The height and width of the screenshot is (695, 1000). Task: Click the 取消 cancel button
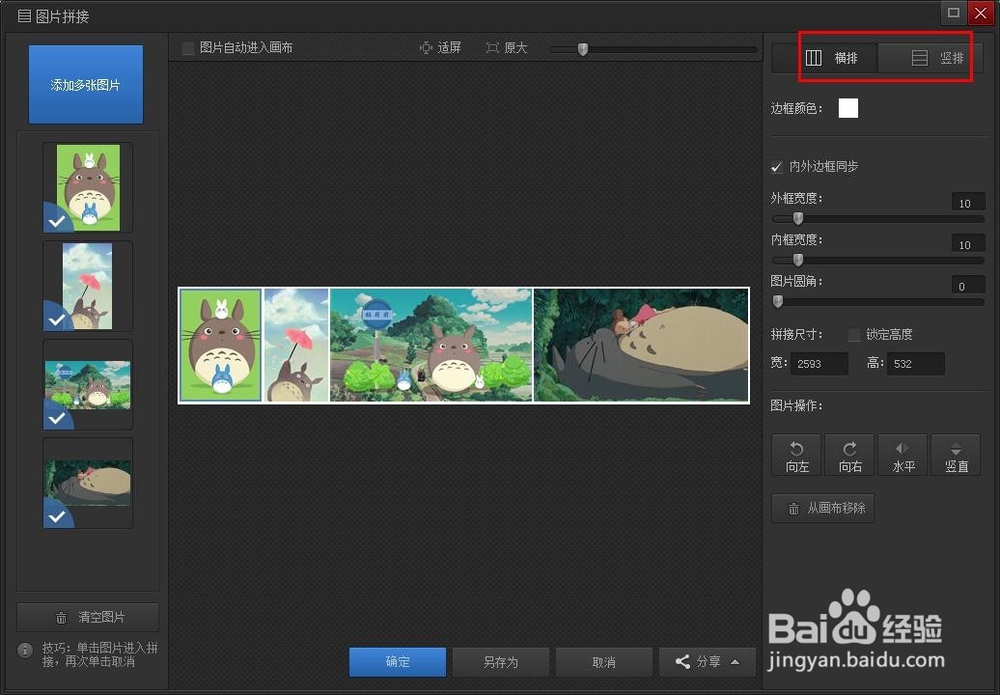(x=604, y=662)
